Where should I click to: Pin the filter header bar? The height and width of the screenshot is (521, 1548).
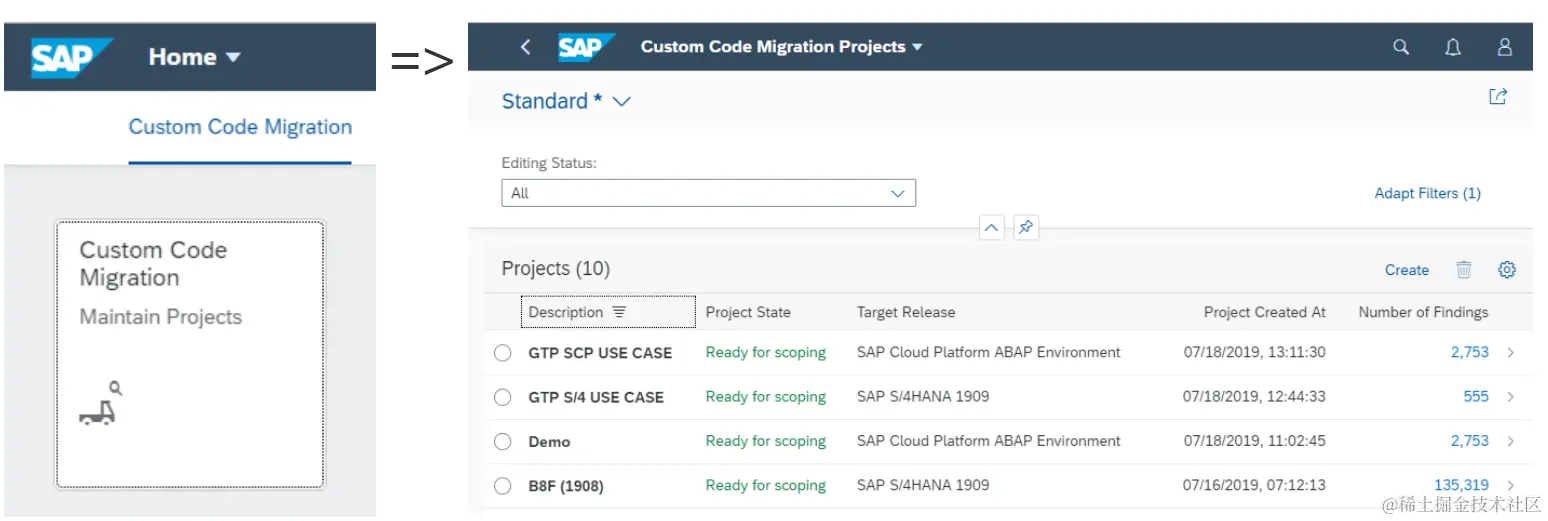1025,228
